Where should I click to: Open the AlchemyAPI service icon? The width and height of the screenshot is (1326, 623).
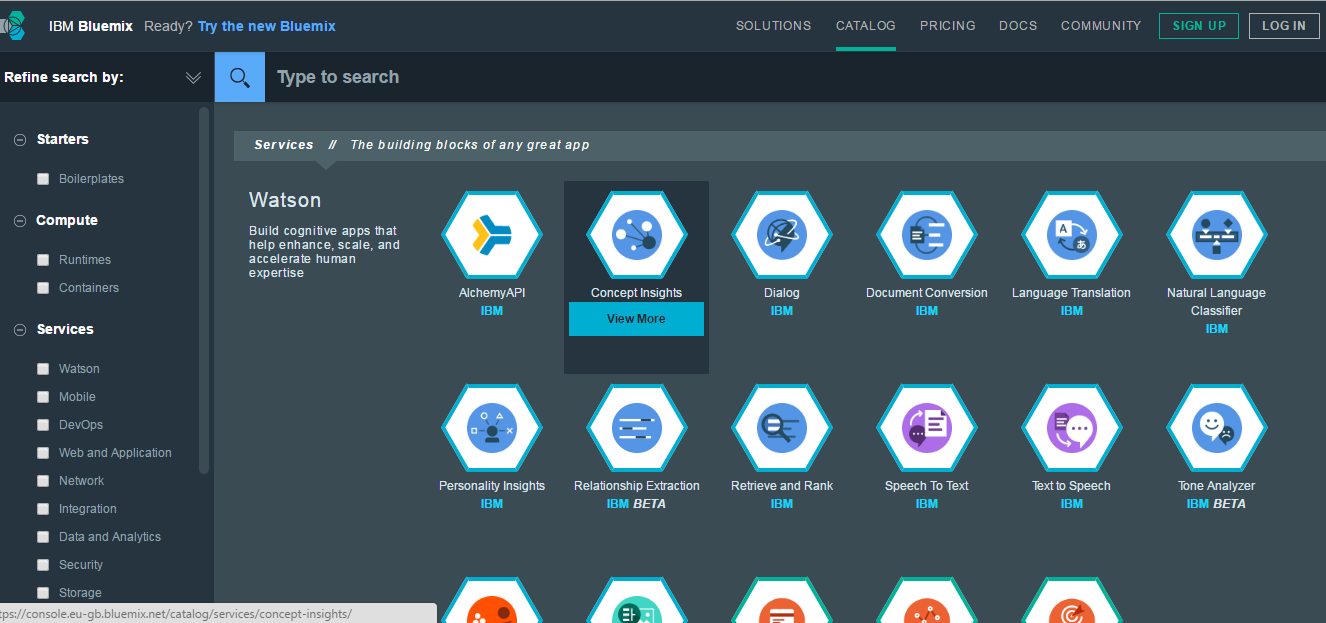coord(492,235)
